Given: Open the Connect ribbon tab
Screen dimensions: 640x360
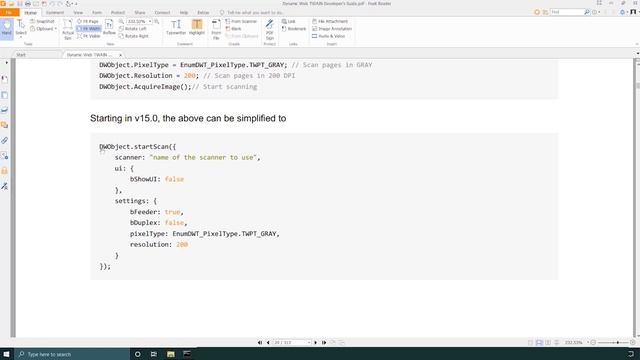Looking at the screenshot, I should tap(162, 13).
